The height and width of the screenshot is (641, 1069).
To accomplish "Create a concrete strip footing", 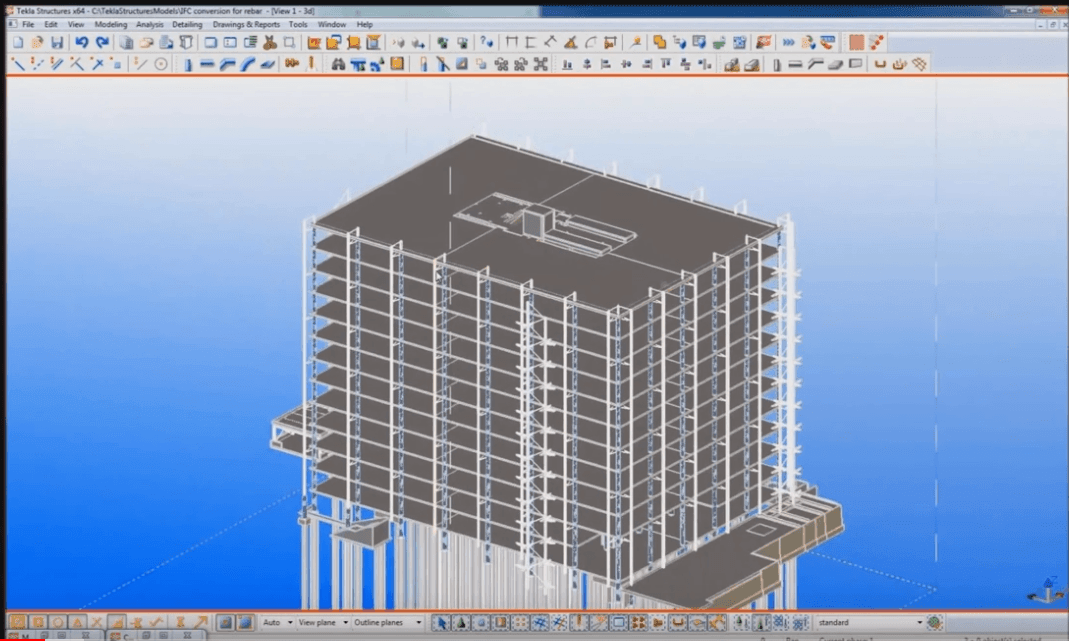I will point(751,64).
